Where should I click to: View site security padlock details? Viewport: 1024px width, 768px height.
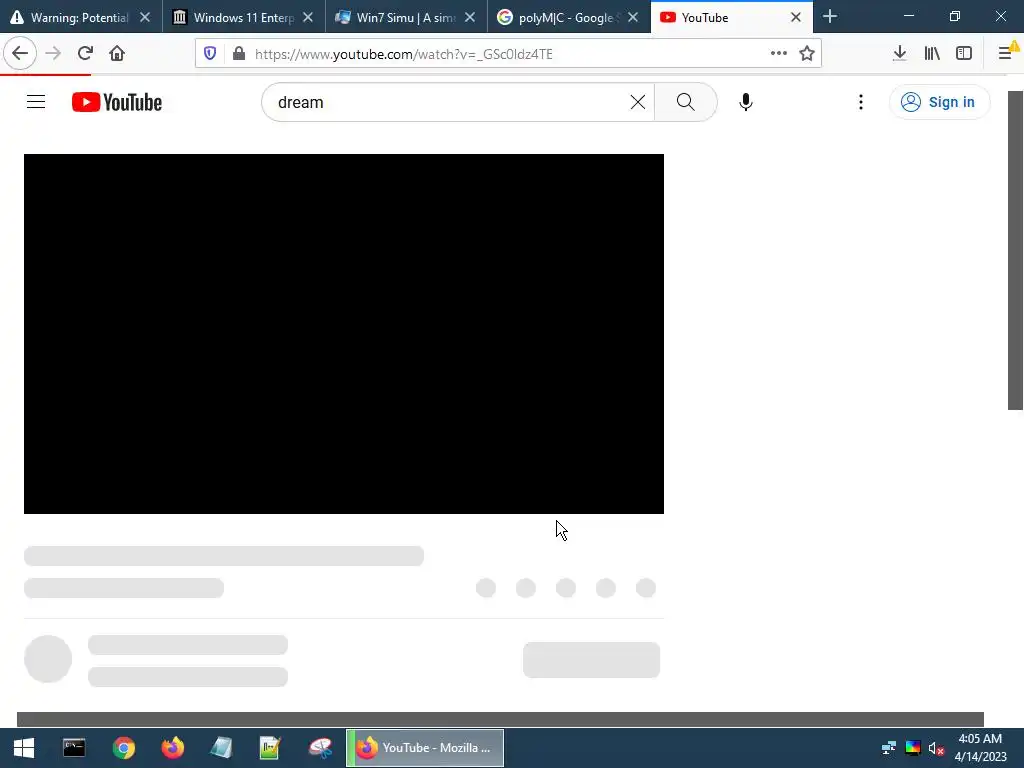pos(239,54)
